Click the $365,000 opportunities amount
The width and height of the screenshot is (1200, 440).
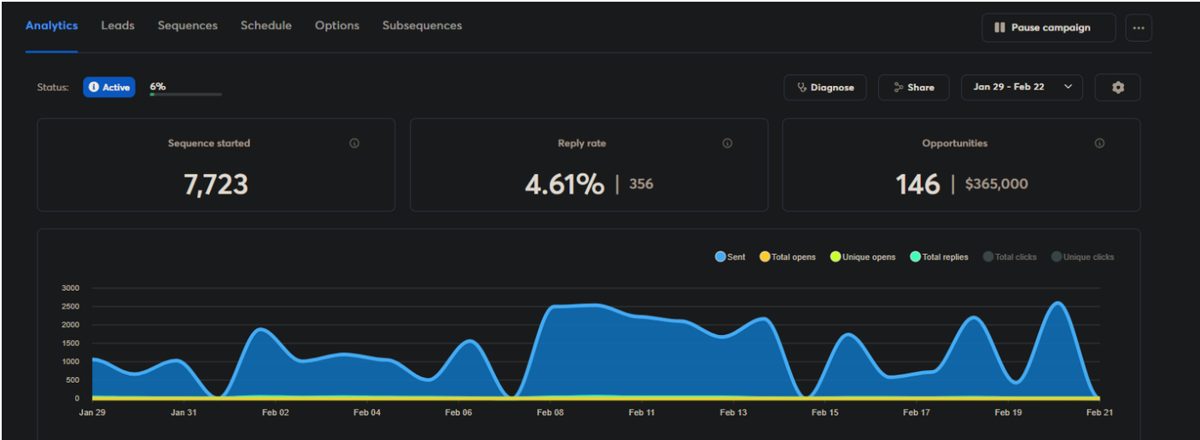[x=996, y=184]
